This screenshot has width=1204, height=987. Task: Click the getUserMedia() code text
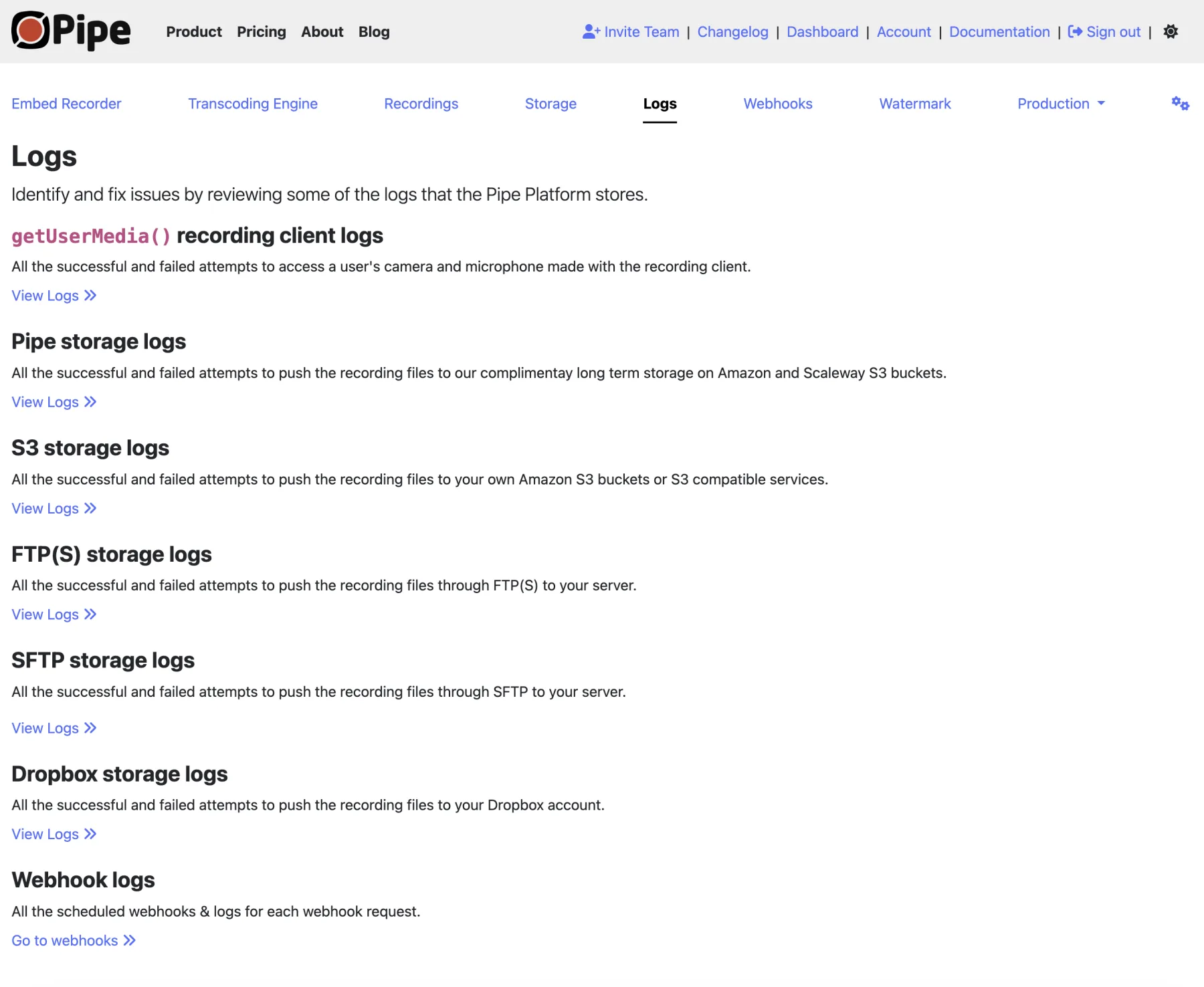click(x=91, y=236)
